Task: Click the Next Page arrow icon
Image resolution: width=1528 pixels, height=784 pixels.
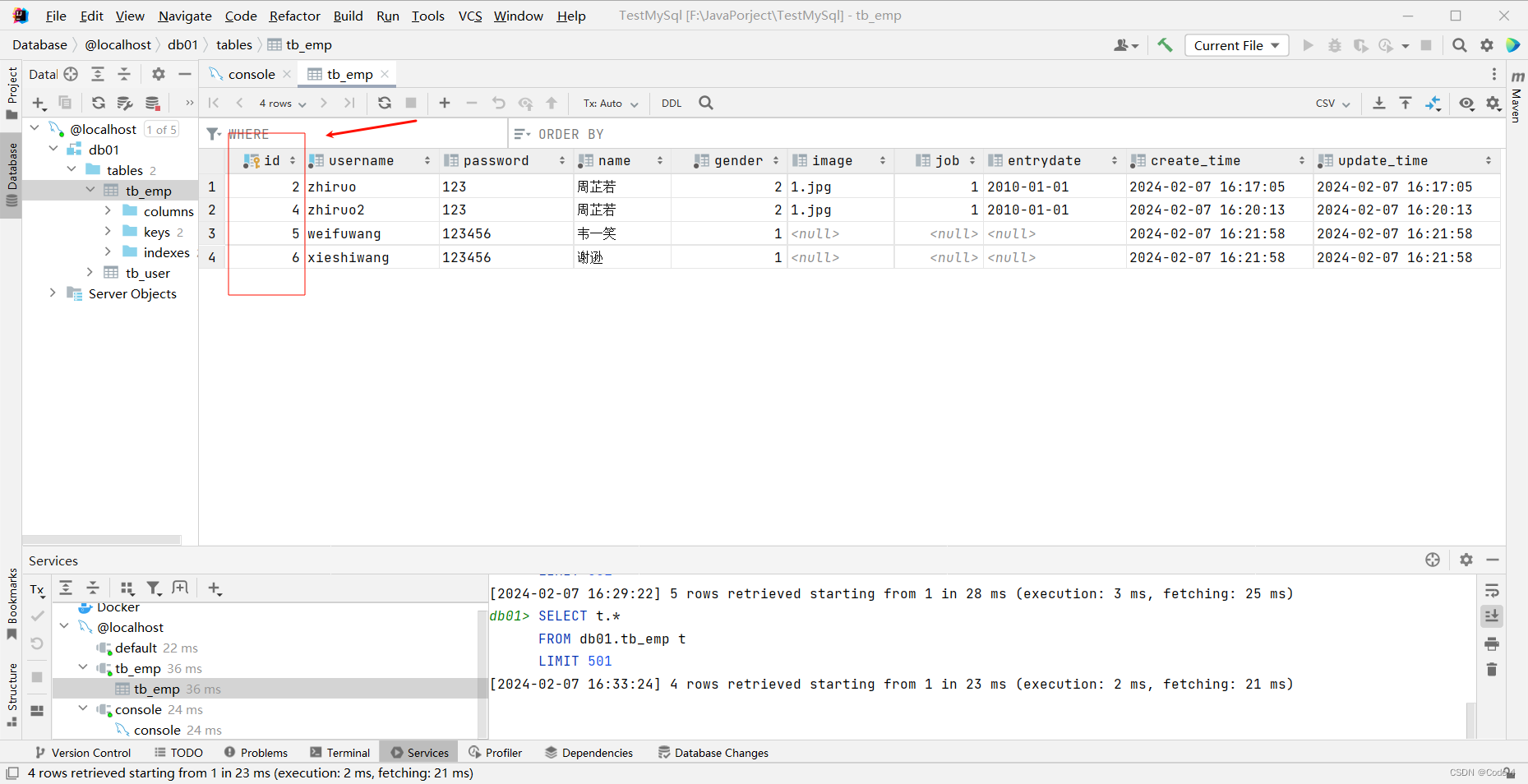Action: tap(324, 103)
